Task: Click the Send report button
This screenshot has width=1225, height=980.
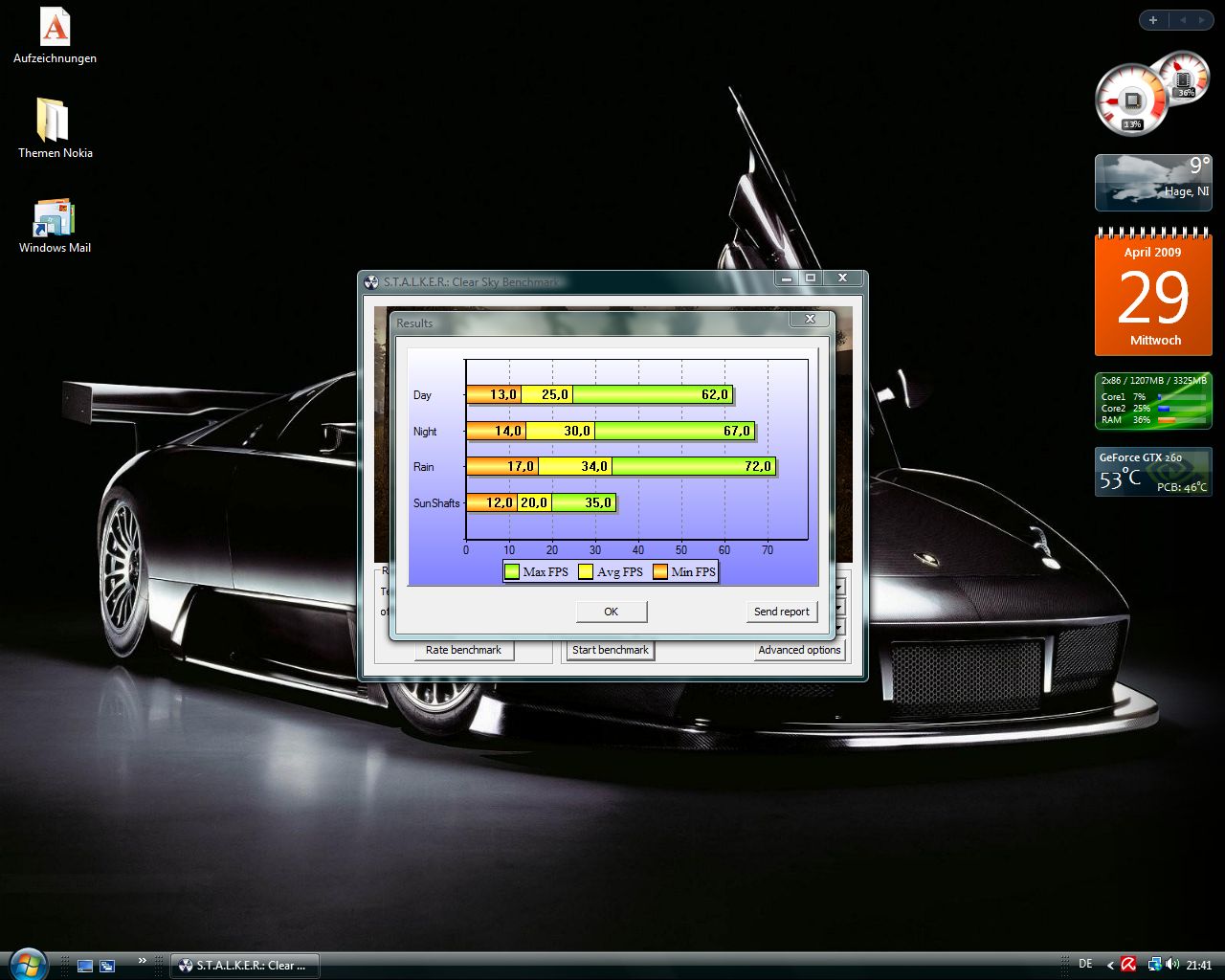Action: click(x=782, y=612)
